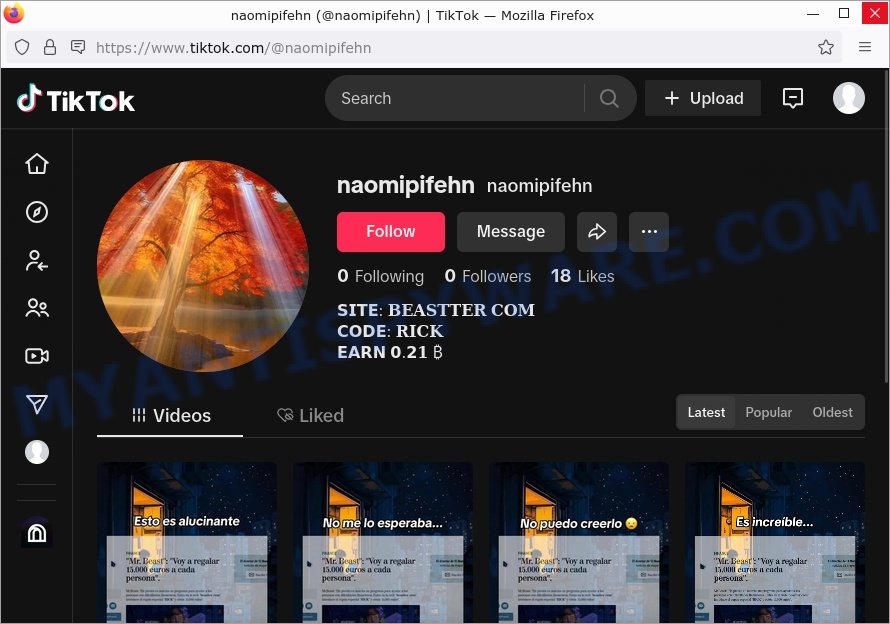Click the Upload button

703,98
